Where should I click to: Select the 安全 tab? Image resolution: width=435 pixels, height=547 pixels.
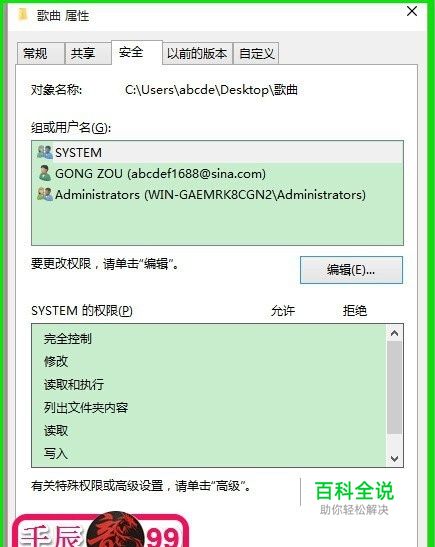pos(137,53)
